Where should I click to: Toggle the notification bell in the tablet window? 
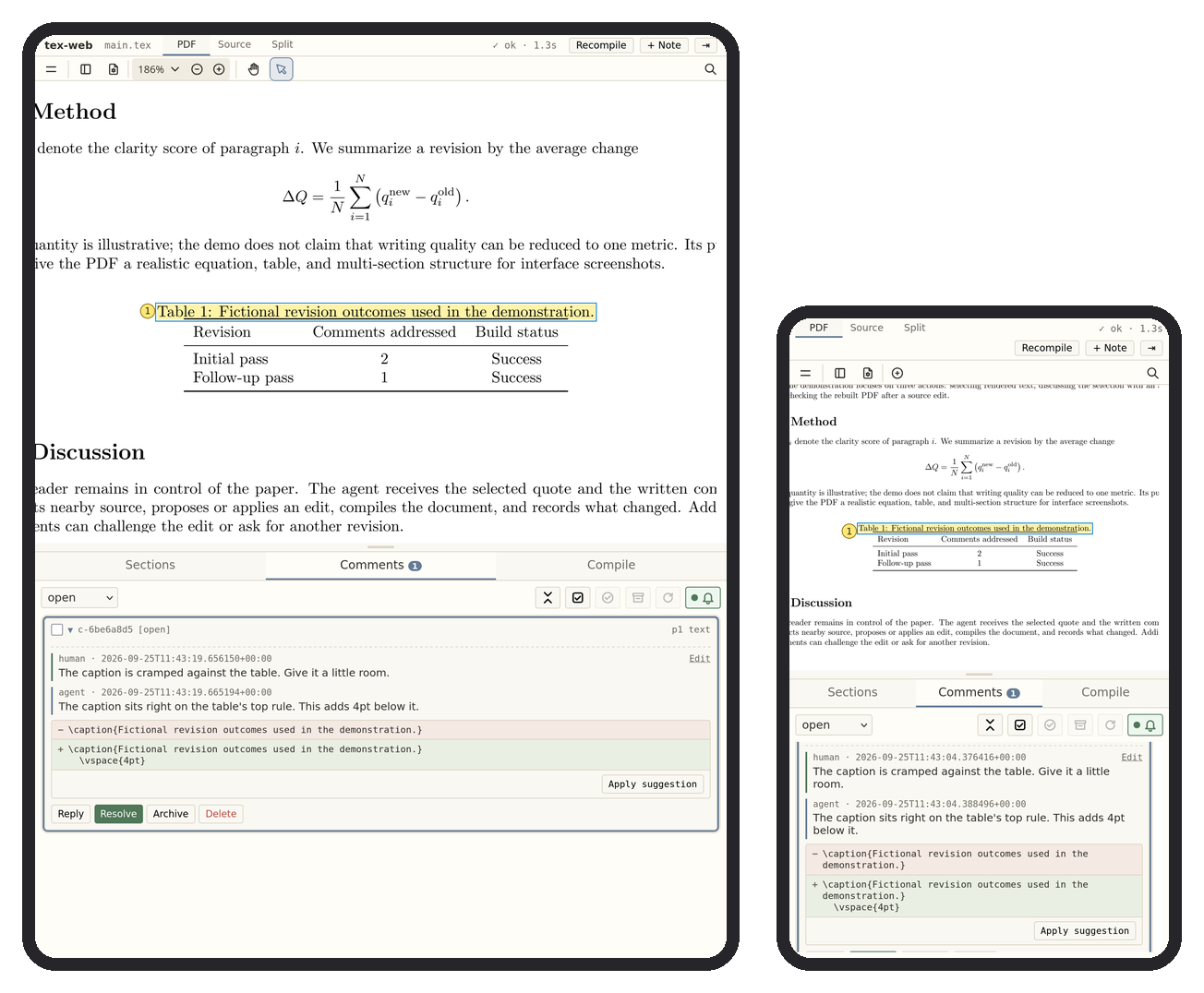[x=703, y=598]
